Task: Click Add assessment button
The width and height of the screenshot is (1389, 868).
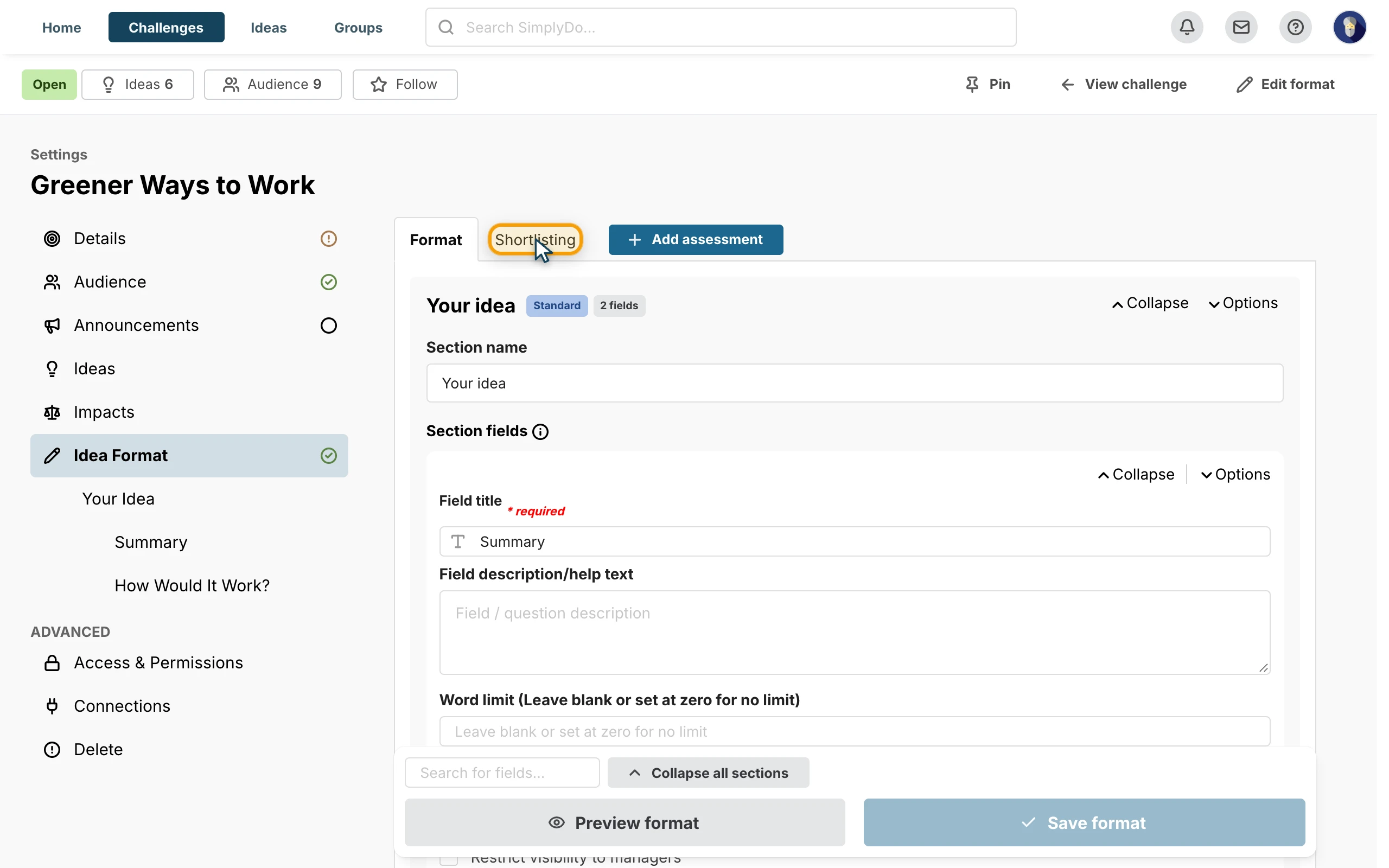Action: [696, 239]
